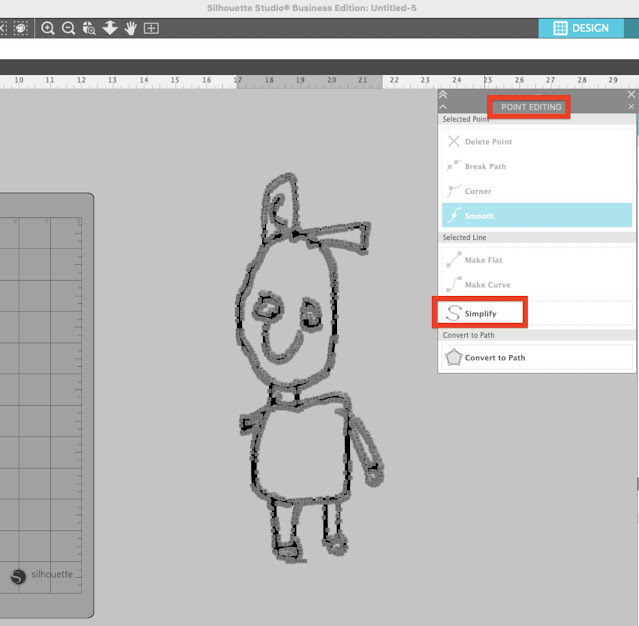
Task: Open the DESIGN tab
Action: pyautogui.click(x=581, y=28)
